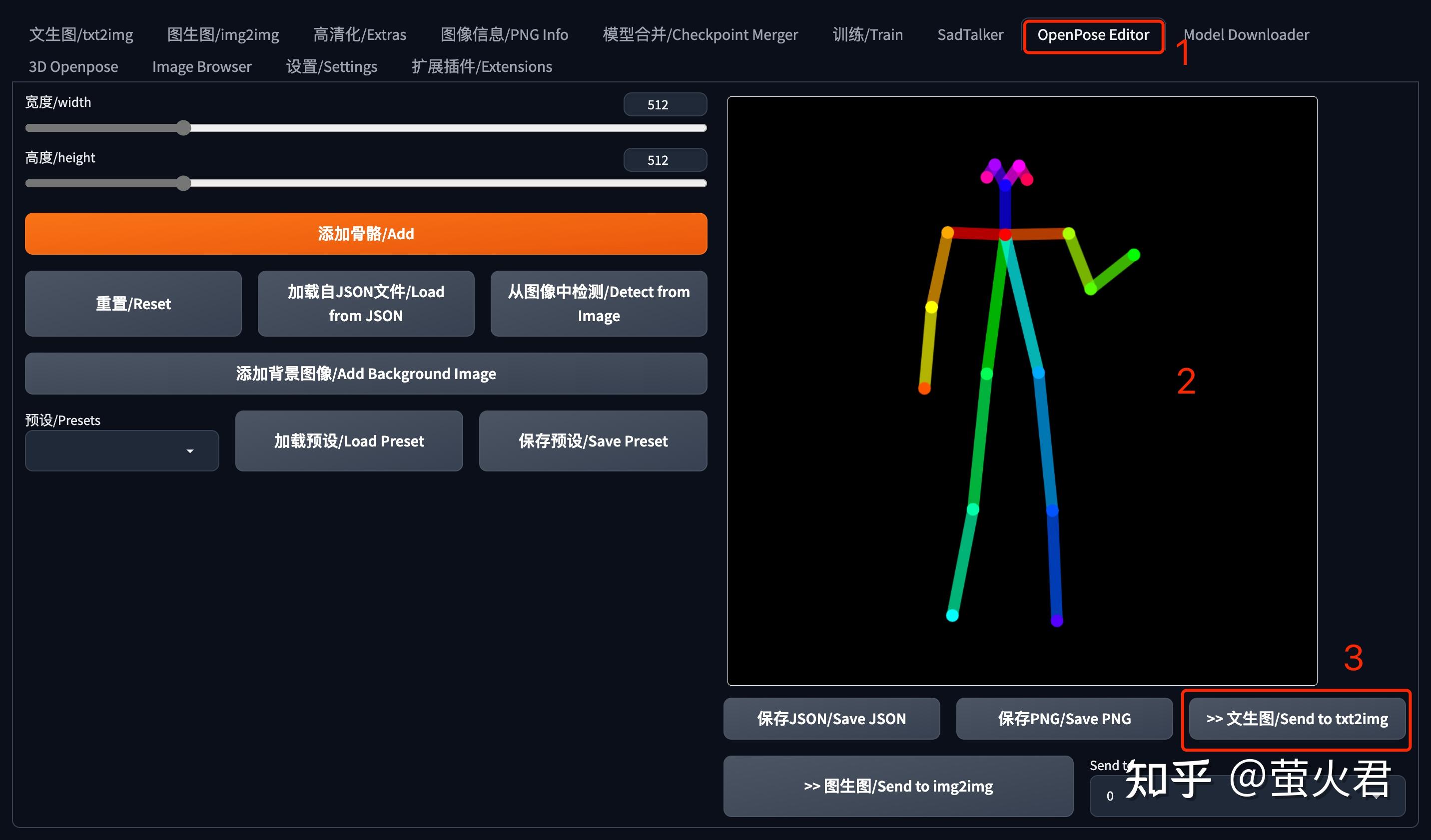The height and width of the screenshot is (840, 1431).
Task: Switch to the 3D Openpose tab
Action: [x=72, y=66]
